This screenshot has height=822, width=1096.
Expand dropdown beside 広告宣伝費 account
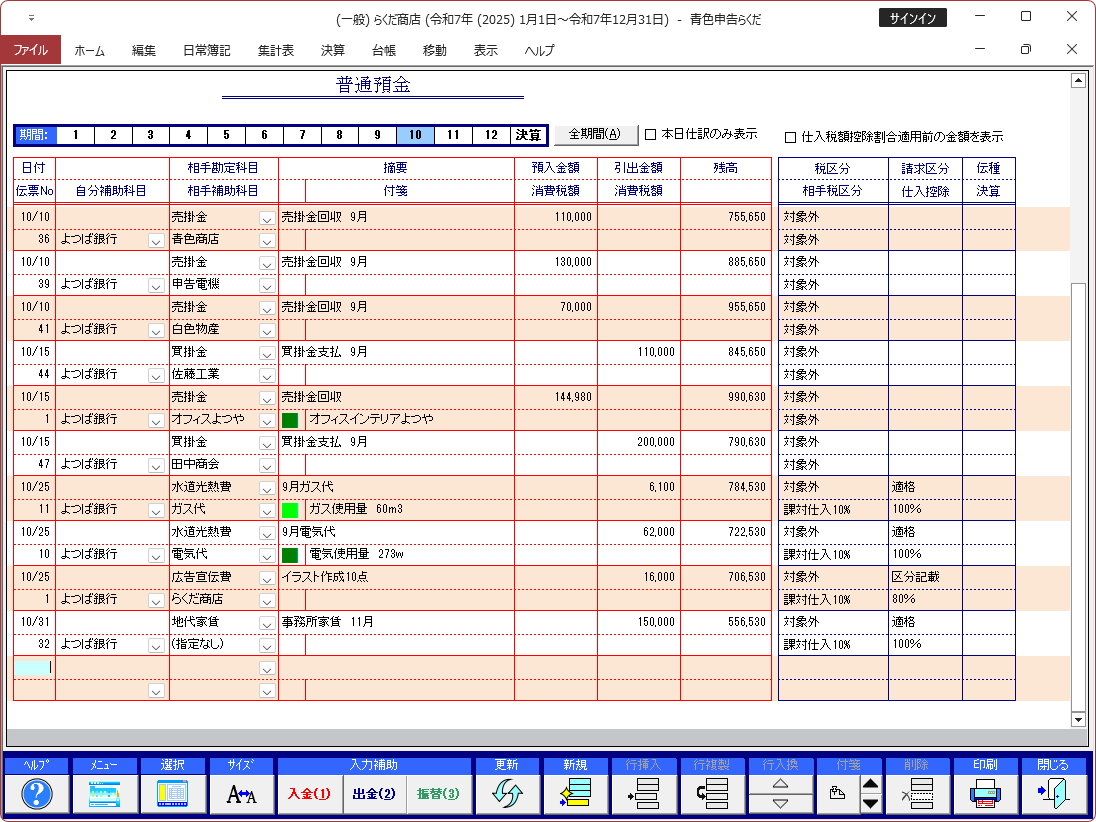267,578
